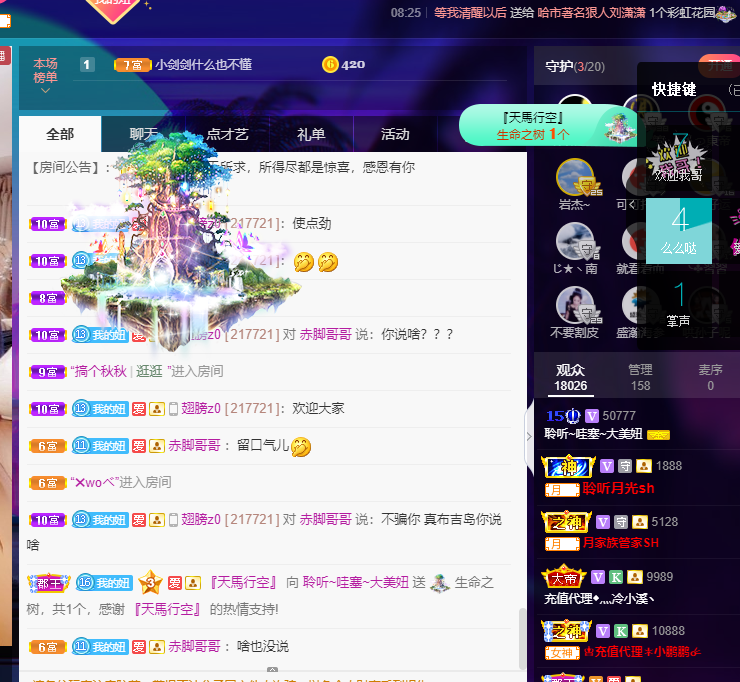This screenshot has width=740, height=682.
Task: Click audience user 充值代理◆灬冷小溪丶
Action: click(599, 598)
